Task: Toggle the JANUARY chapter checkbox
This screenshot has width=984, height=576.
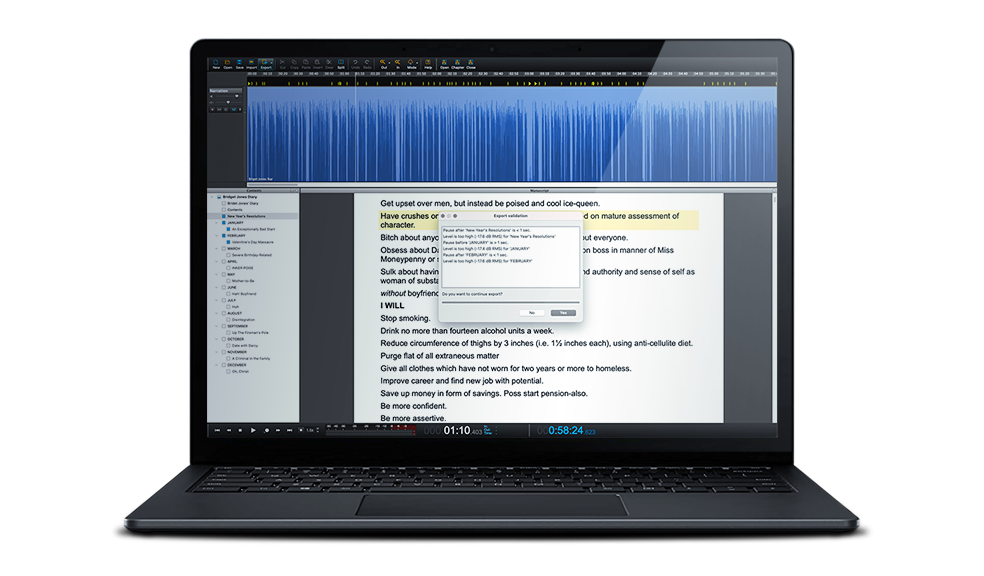Action: click(224, 223)
